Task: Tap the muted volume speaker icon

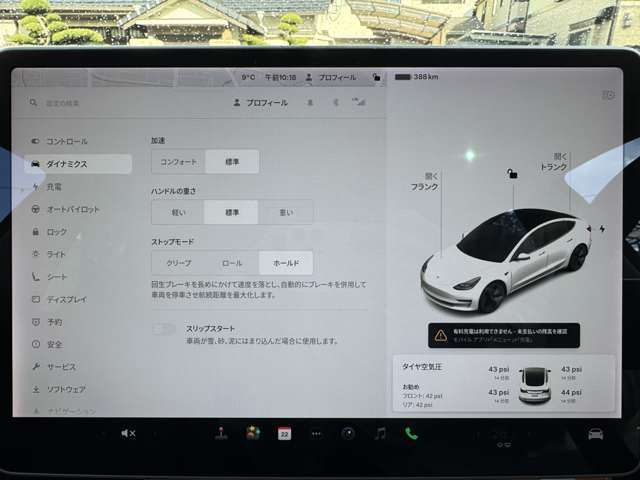Action: point(128,433)
